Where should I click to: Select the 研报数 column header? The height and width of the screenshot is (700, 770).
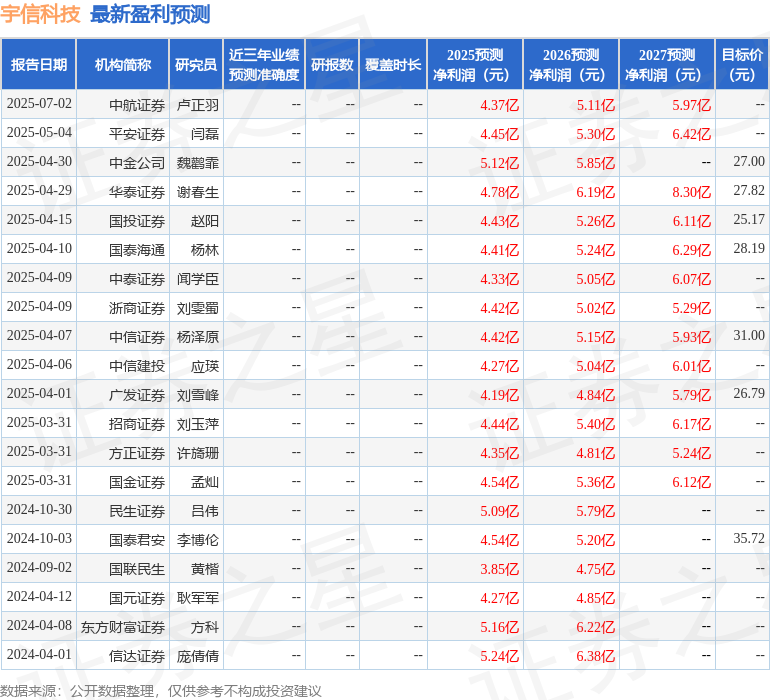coord(332,64)
